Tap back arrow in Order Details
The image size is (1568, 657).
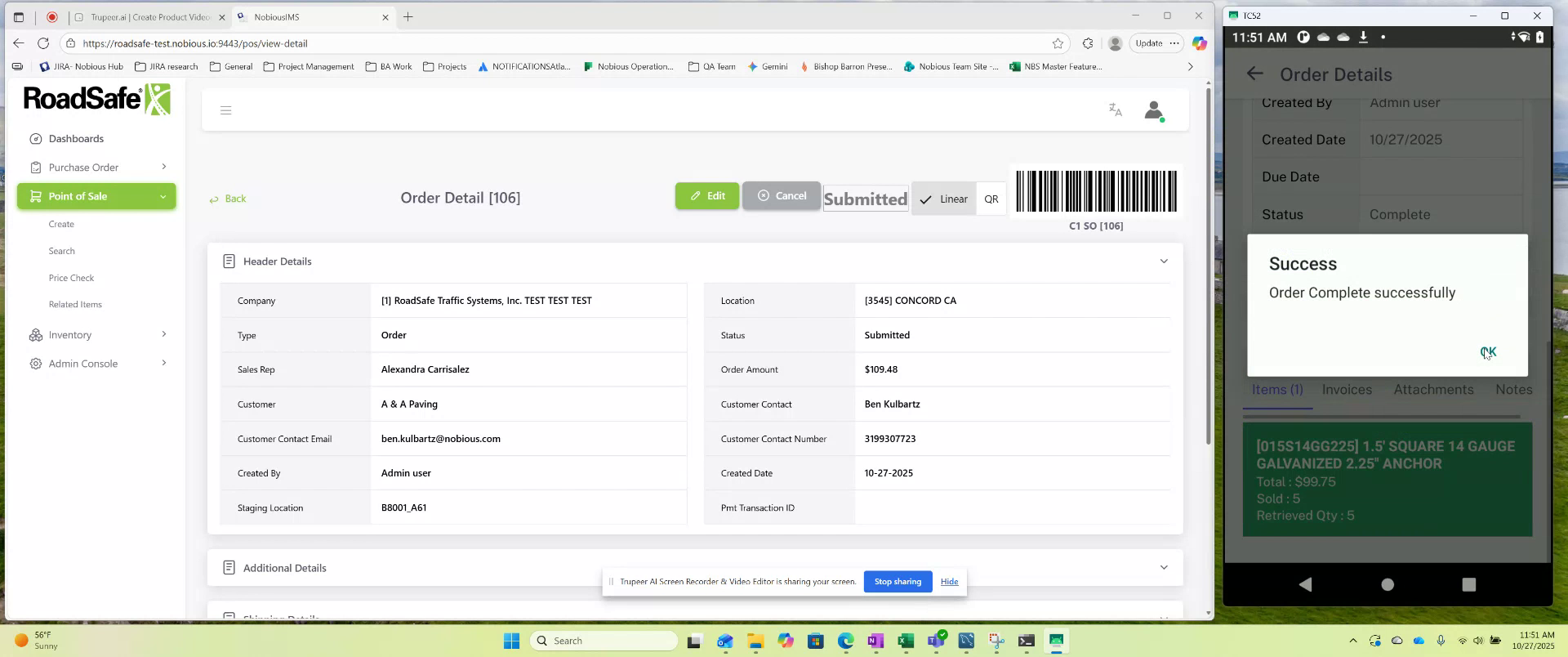coord(1255,74)
